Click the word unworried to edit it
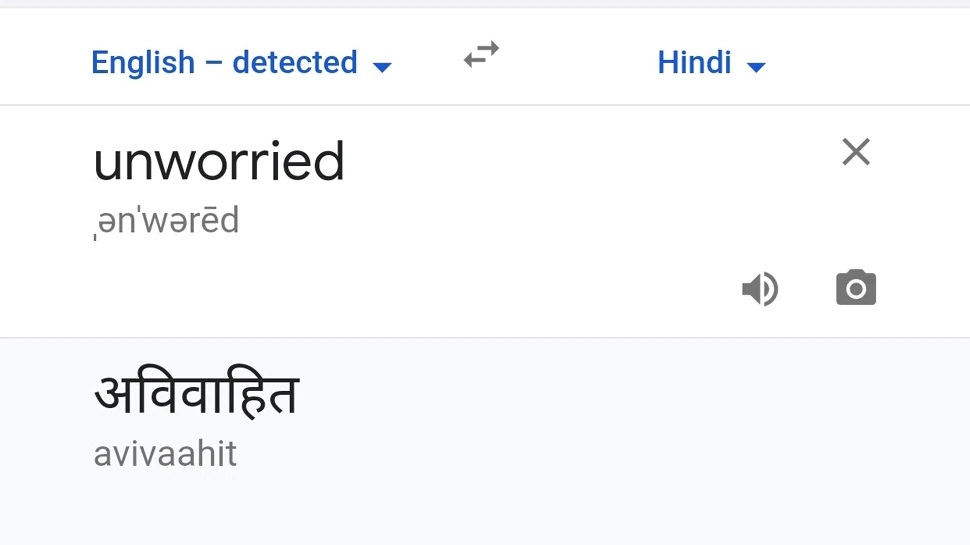 pos(219,162)
